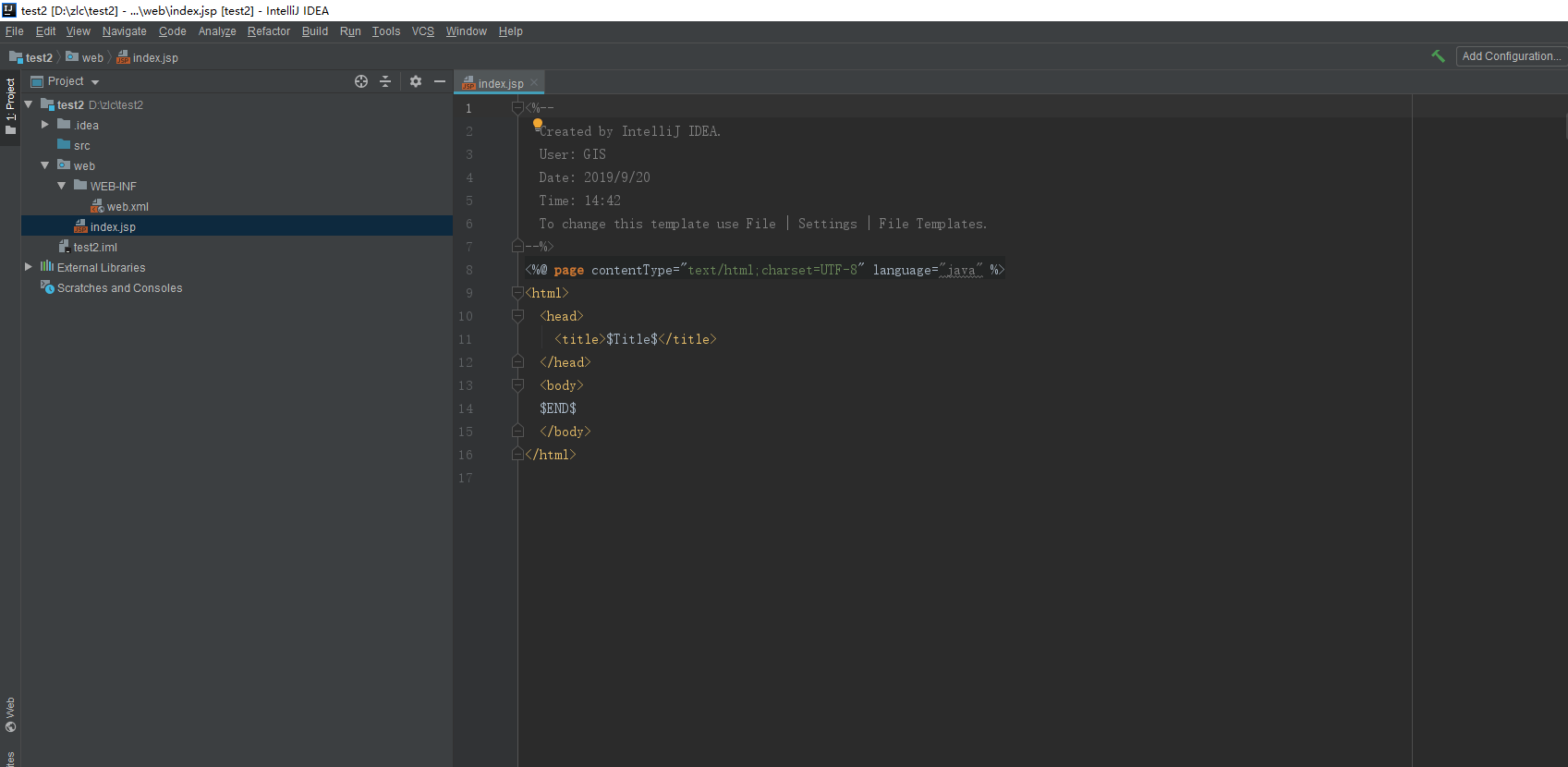Open the VCS menu
This screenshot has height=767, width=1568.
point(422,31)
